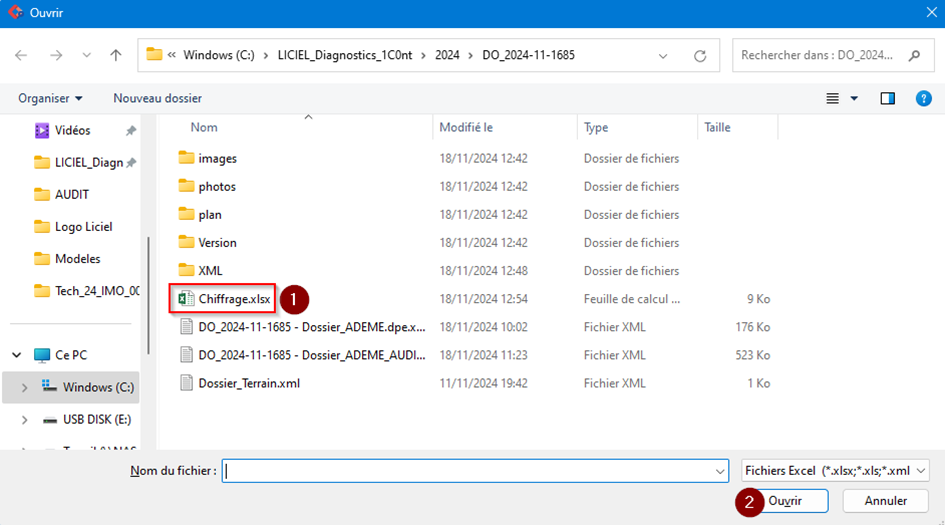Go back with the left arrow
945x525 pixels.
(21, 55)
